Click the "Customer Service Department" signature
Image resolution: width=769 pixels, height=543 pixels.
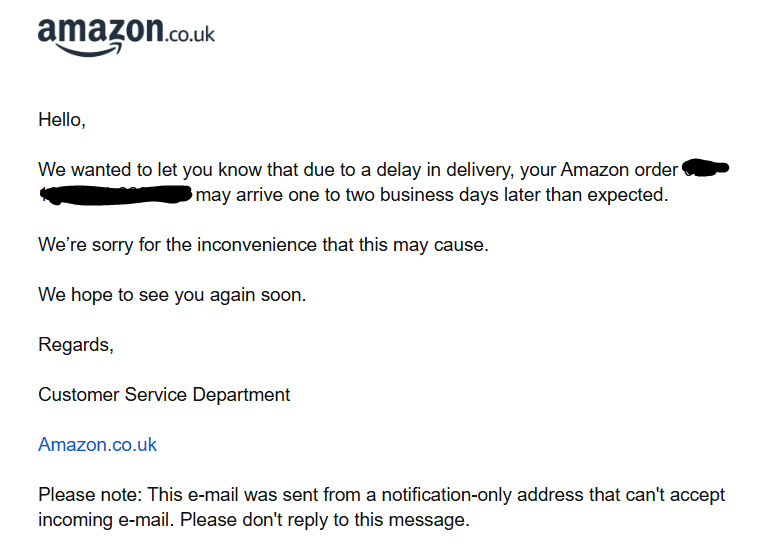(x=164, y=394)
